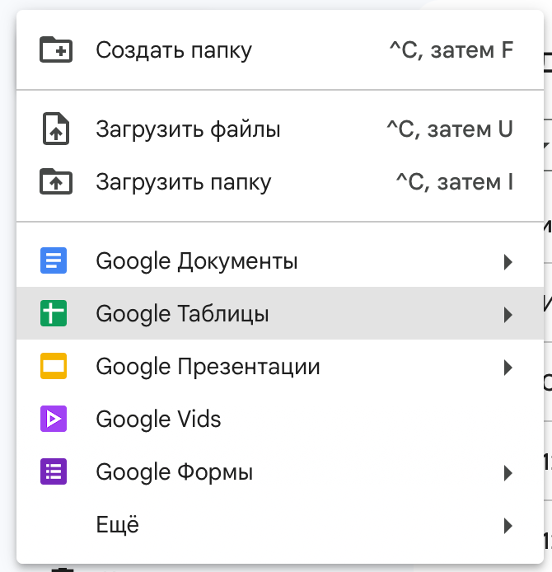
Task: Select the Google Презентации label
Action: tap(208, 367)
